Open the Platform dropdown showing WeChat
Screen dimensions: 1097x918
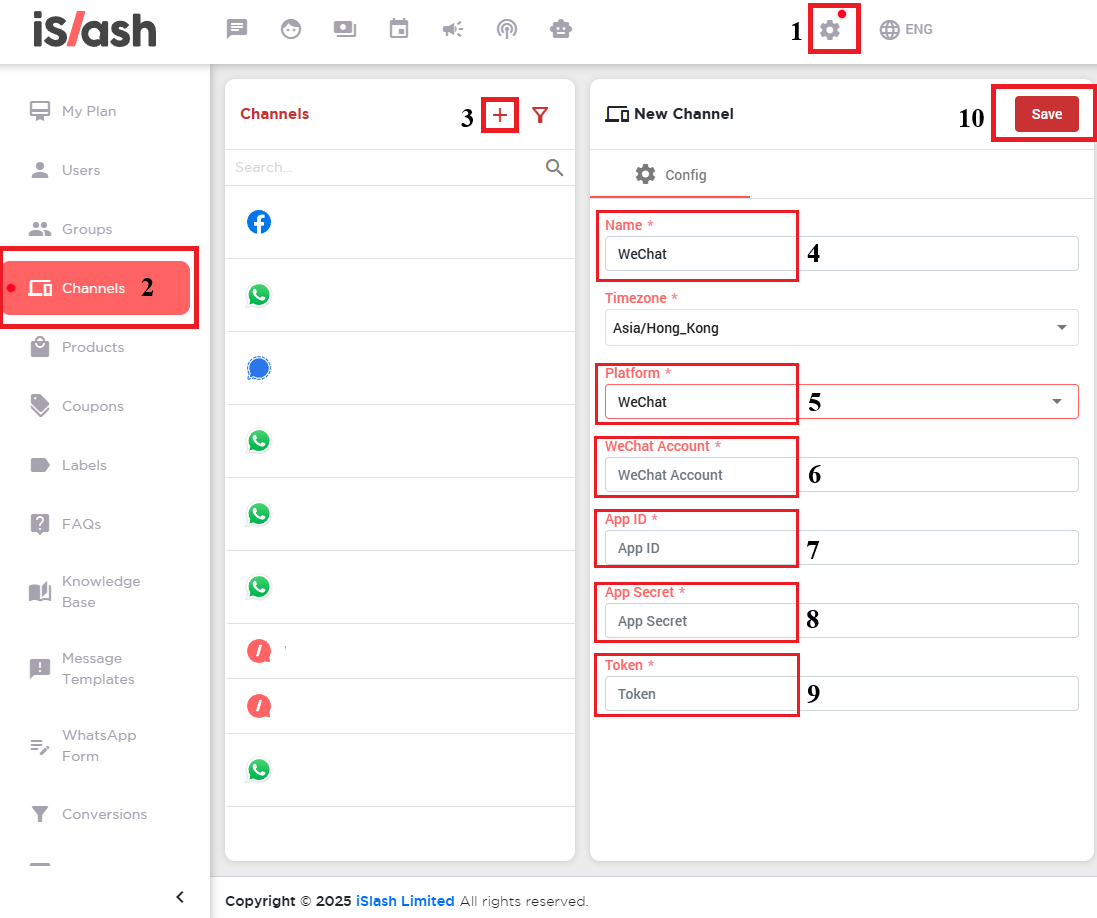point(840,401)
